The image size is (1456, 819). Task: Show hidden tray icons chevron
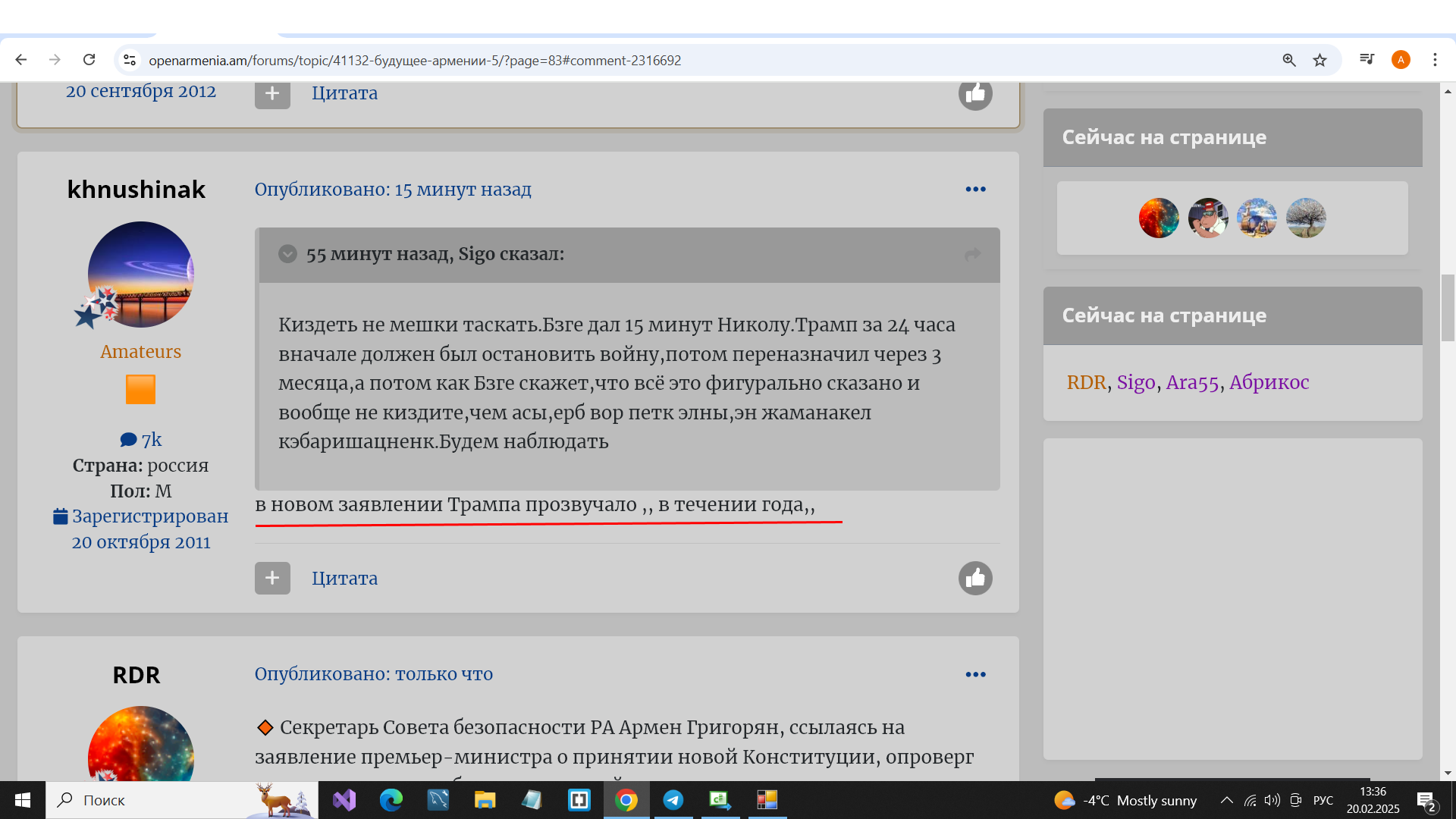click(x=1226, y=800)
